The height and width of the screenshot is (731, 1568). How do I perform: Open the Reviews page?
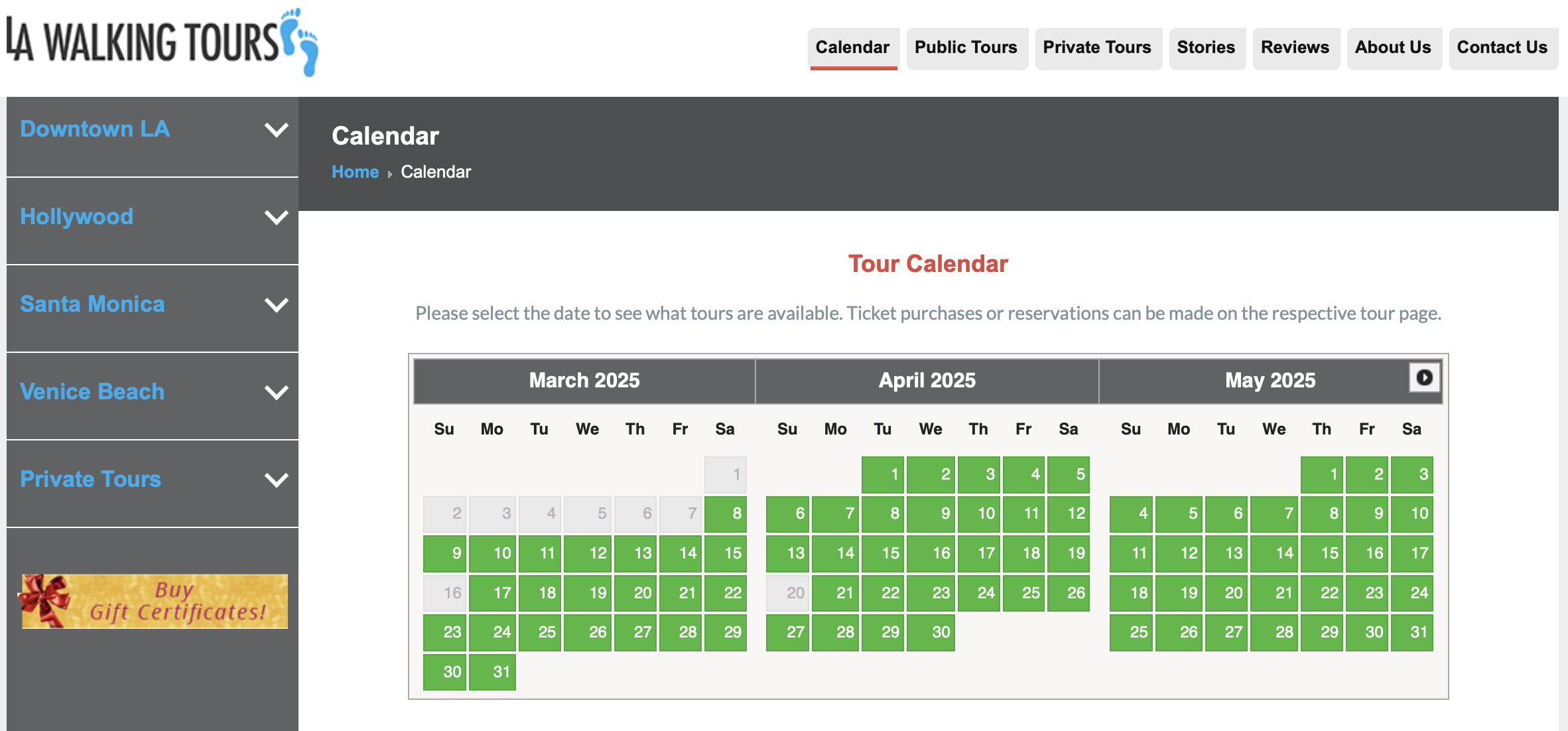pyautogui.click(x=1295, y=48)
